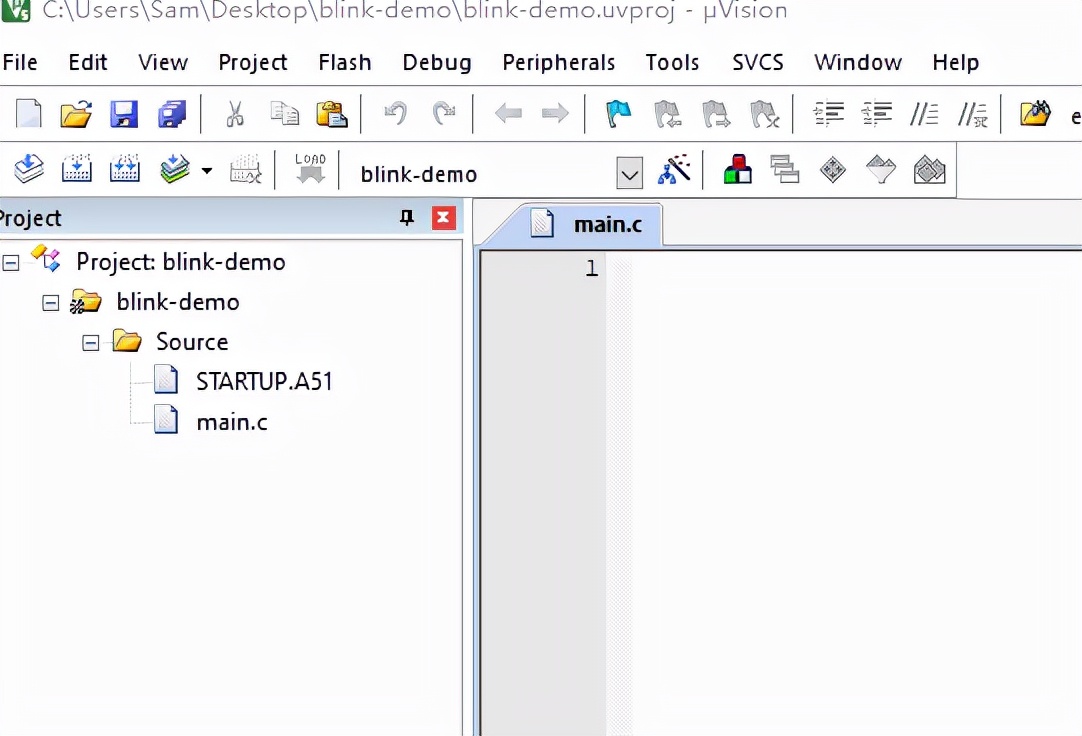1082x736 pixels.
Task: Click Select Software Packs icon
Action: (881, 170)
